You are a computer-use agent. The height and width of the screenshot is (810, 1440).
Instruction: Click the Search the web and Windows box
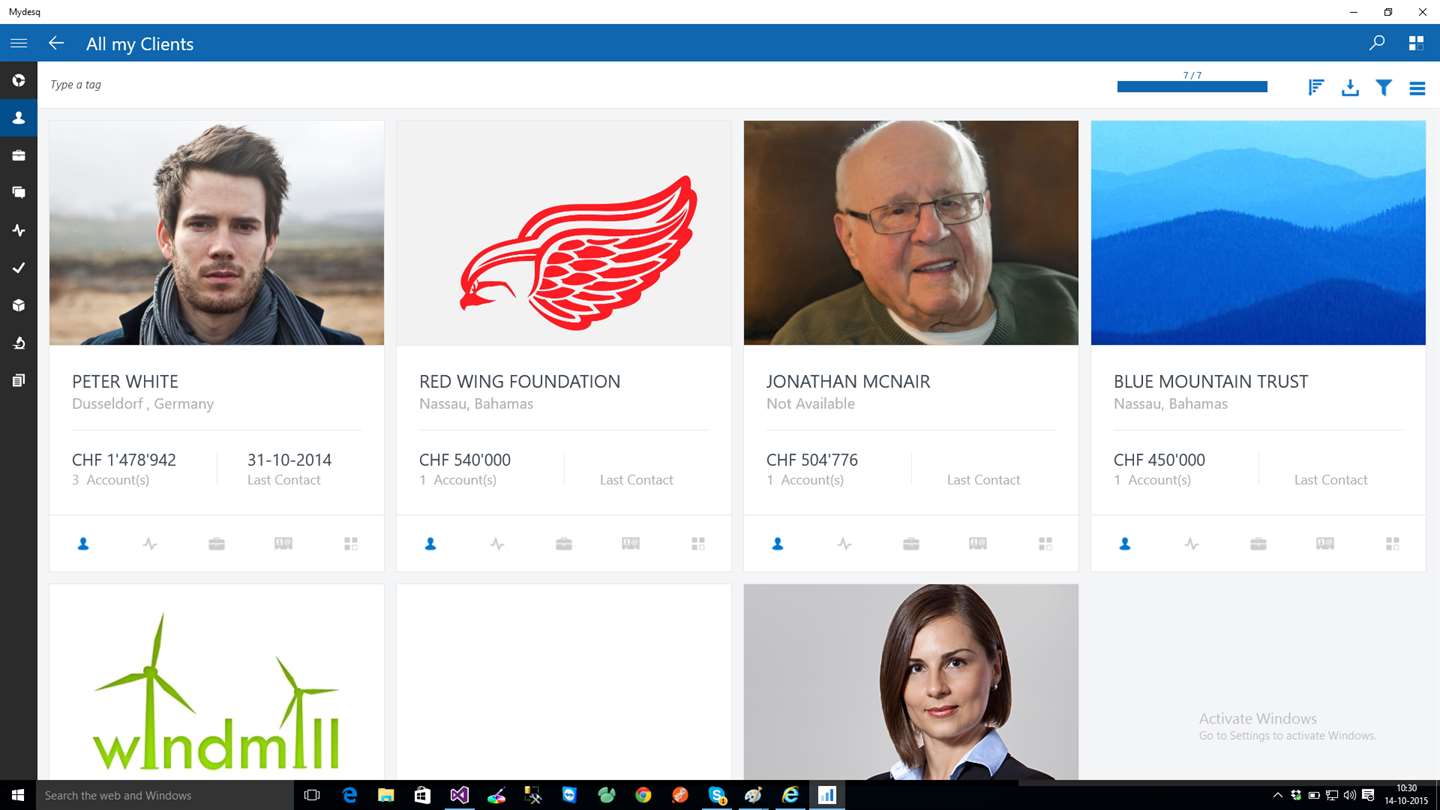tap(165, 795)
